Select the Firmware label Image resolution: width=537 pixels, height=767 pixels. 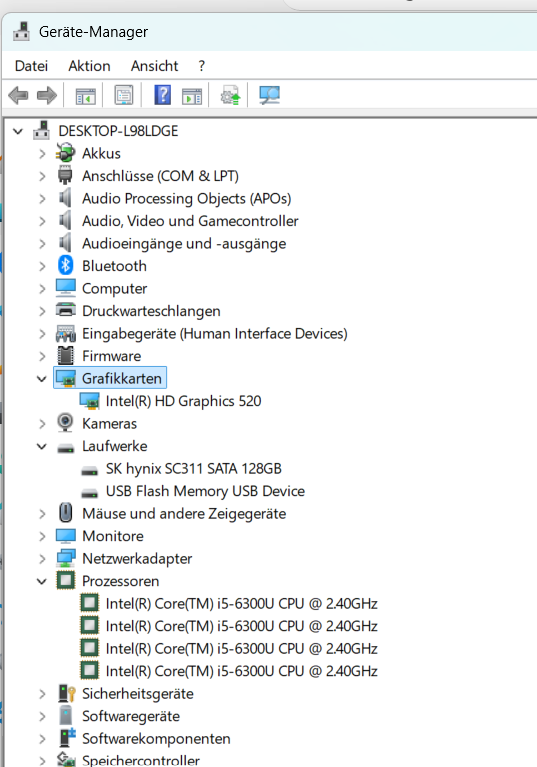[x=112, y=356]
